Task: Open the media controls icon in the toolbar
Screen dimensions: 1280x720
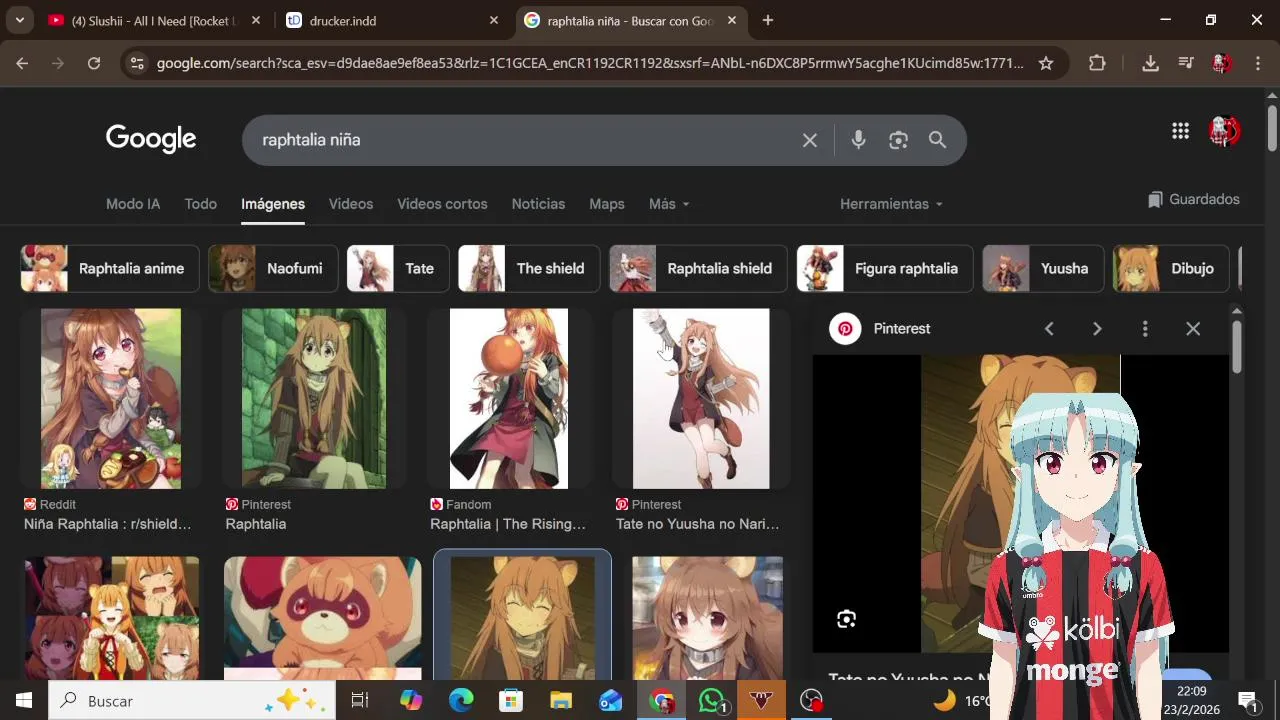Action: 1186,63
